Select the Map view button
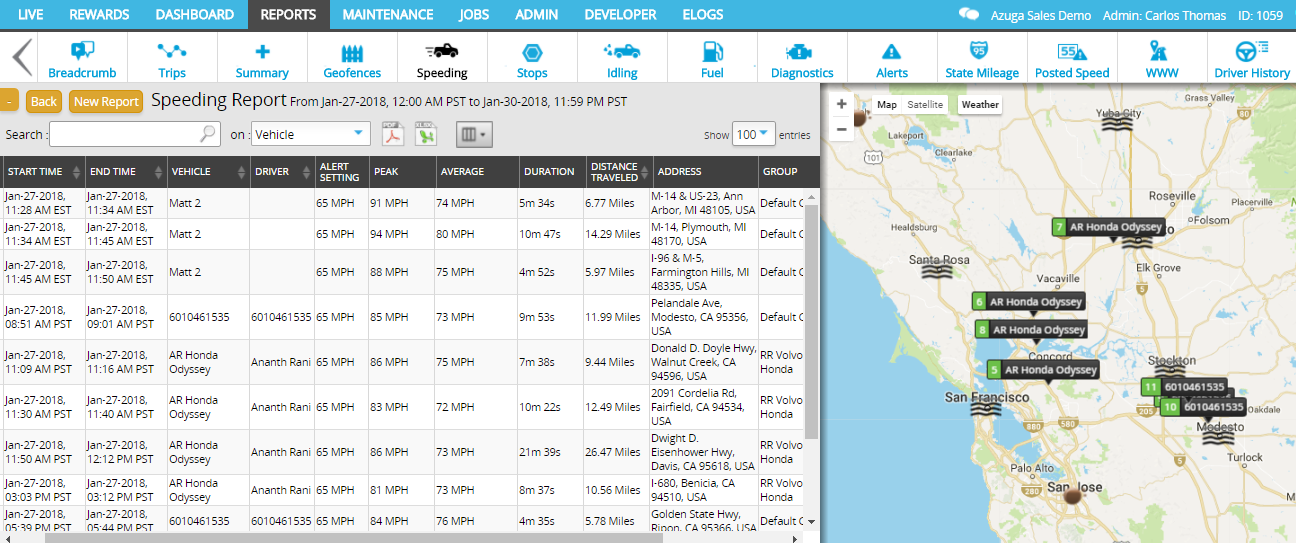Image resolution: width=1296 pixels, height=543 pixels. (887, 104)
